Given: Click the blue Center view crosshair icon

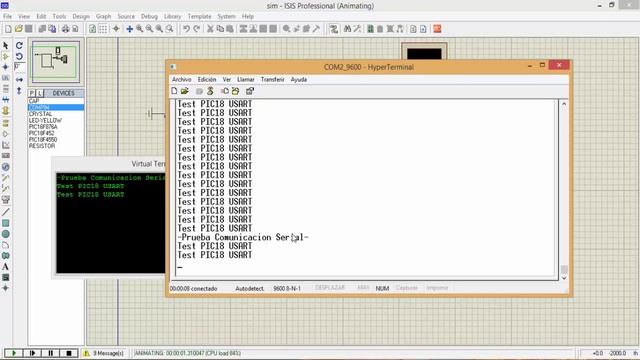Looking at the screenshot, I should (x=129, y=29).
